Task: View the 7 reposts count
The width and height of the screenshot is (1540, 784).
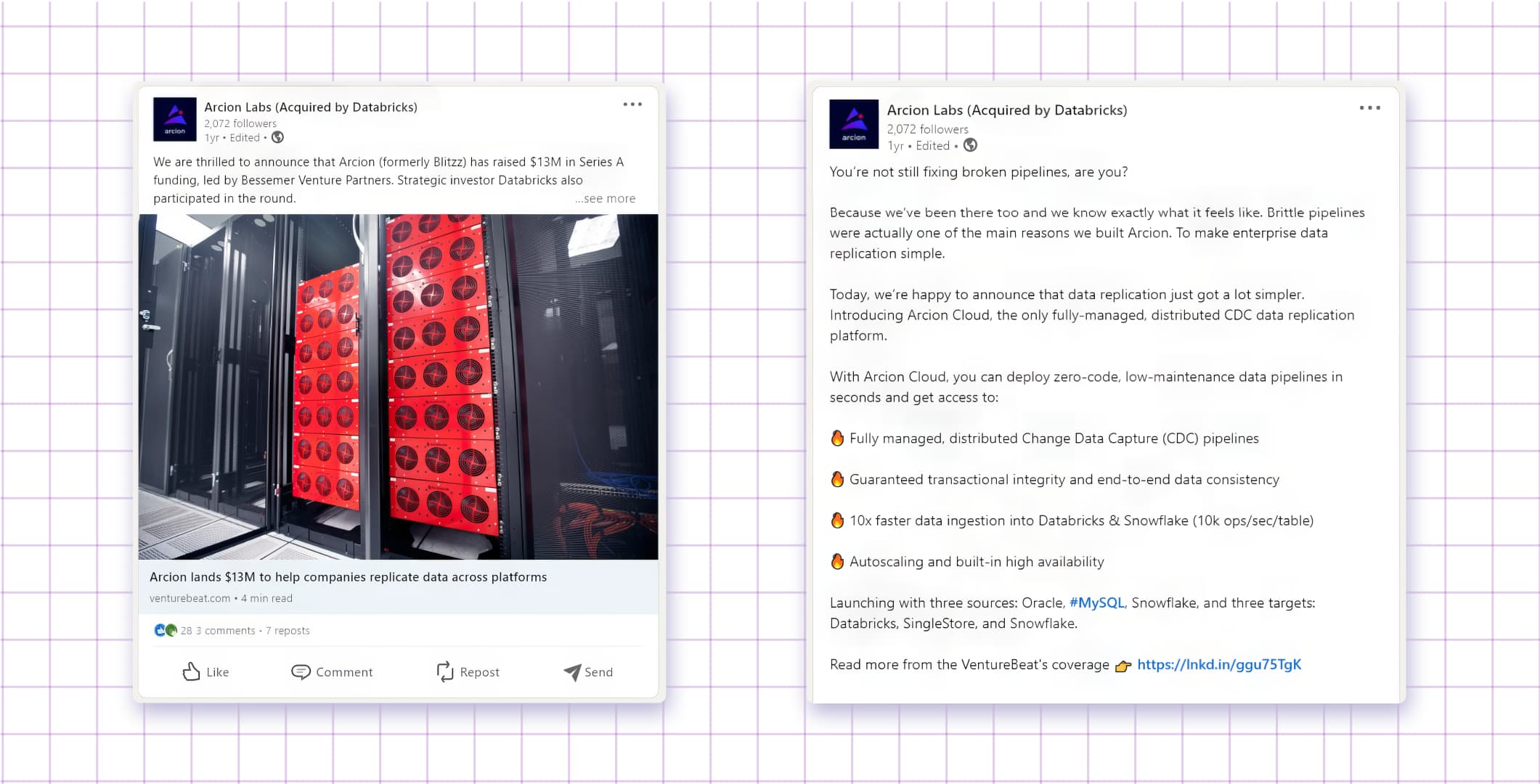Action: coord(288,630)
